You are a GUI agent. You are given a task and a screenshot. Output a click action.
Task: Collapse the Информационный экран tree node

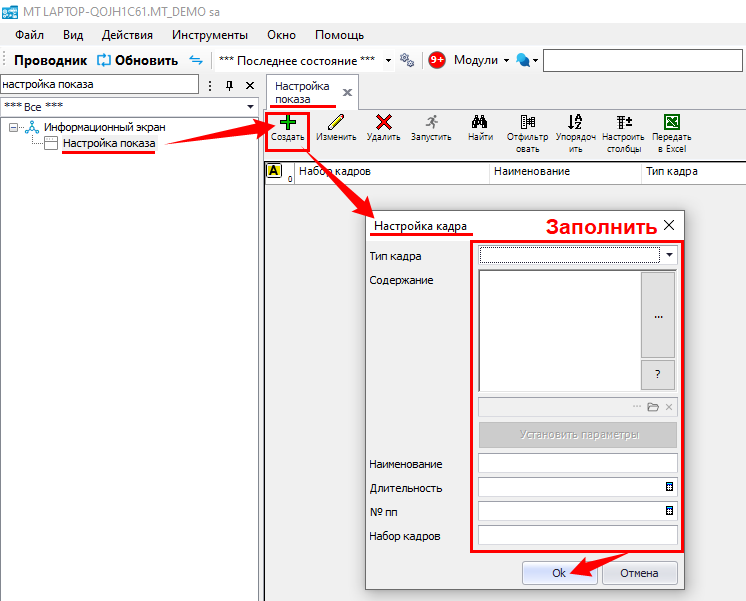pyautogui.click(x=13, y=127)
